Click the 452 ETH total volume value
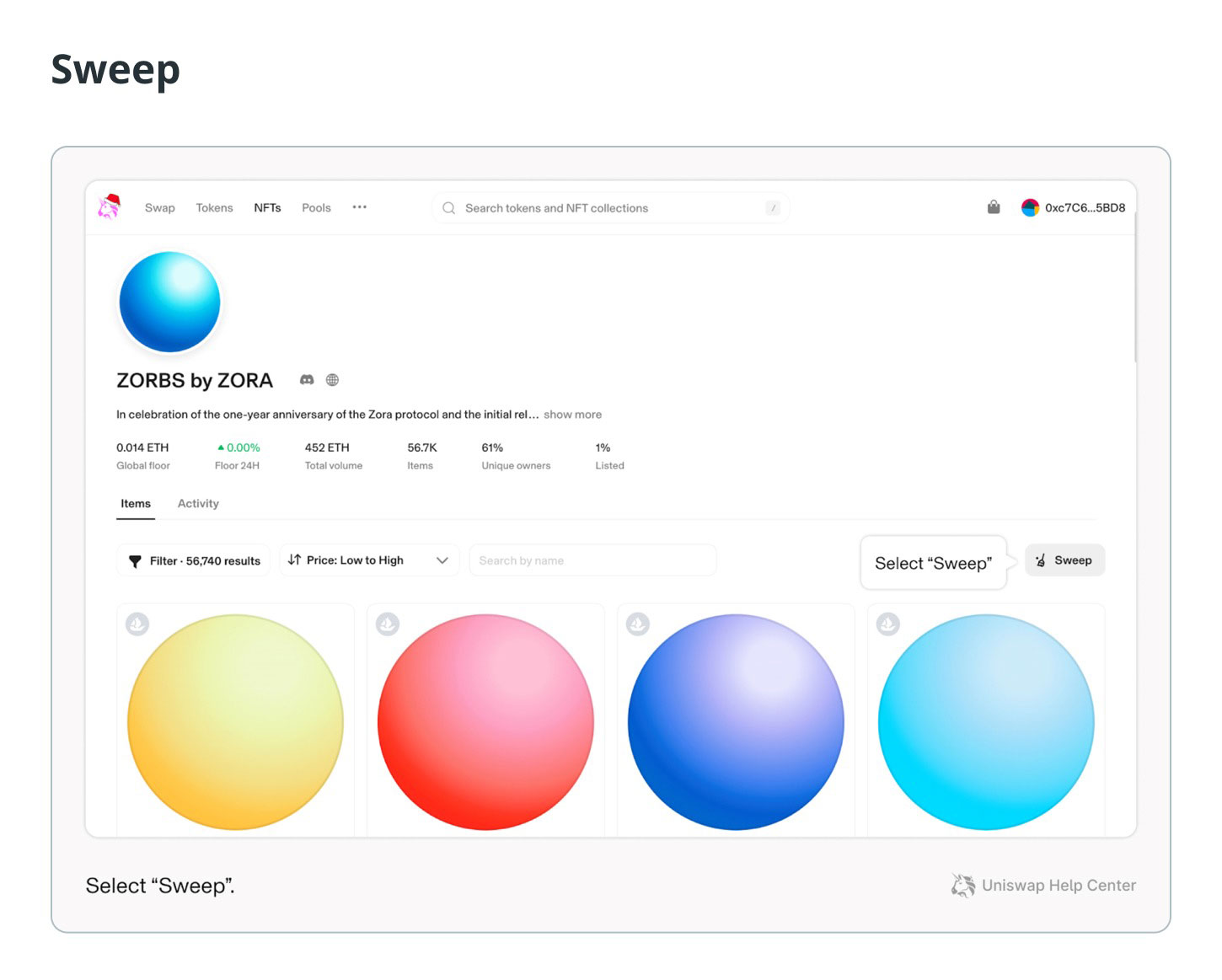Screen dimensions: 1222x980 pyautogui.click(x=327, y=447)
